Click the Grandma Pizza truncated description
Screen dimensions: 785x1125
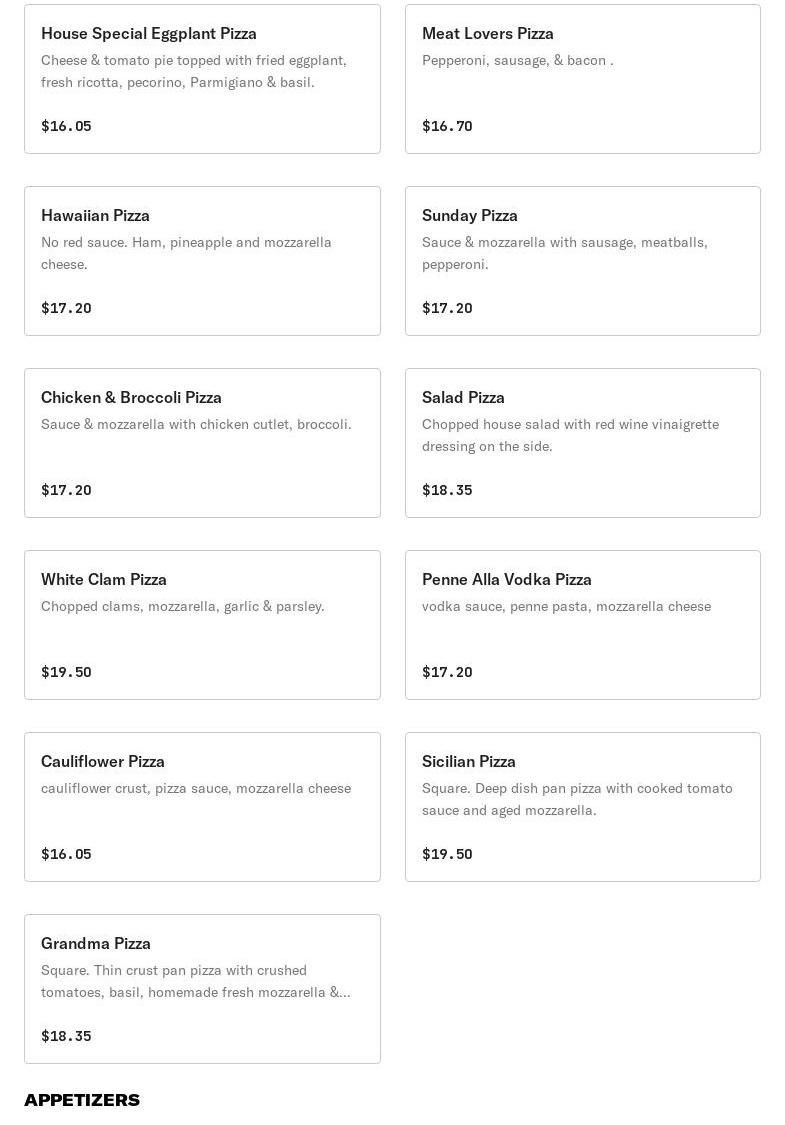[195, 981]
